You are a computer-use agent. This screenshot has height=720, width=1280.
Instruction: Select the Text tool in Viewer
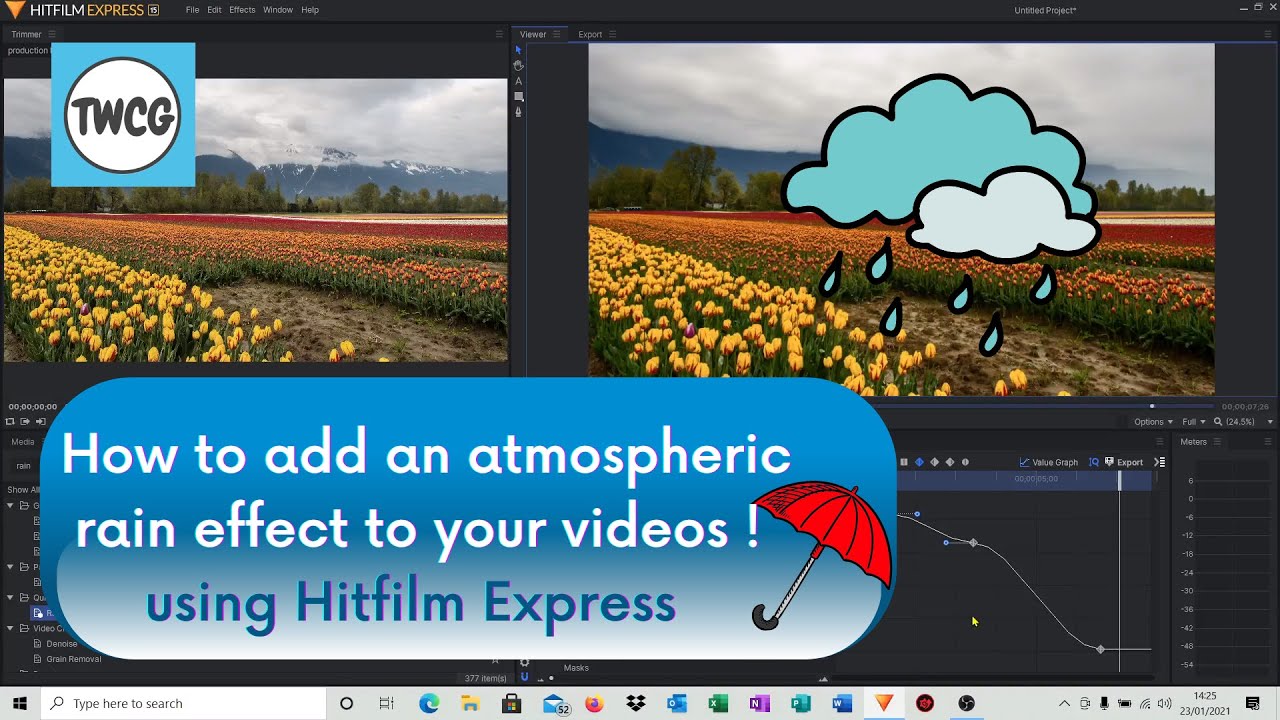tap(518, 81)
